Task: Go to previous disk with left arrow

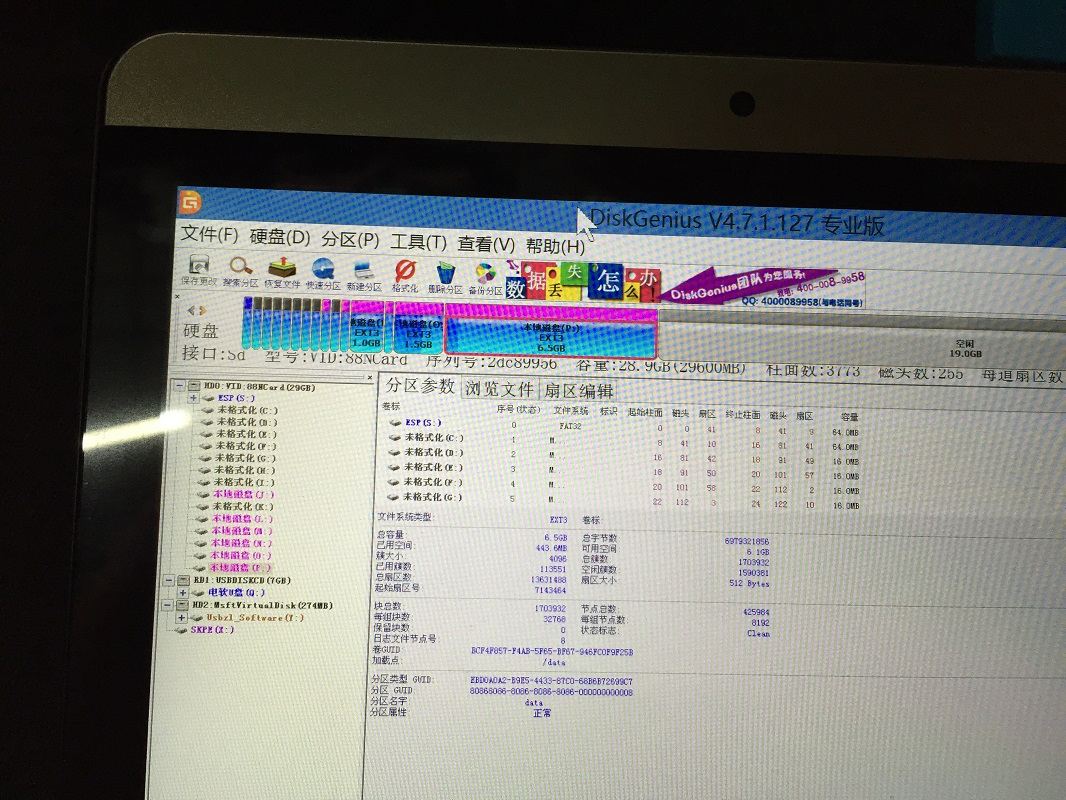Action: coord(191,310)
